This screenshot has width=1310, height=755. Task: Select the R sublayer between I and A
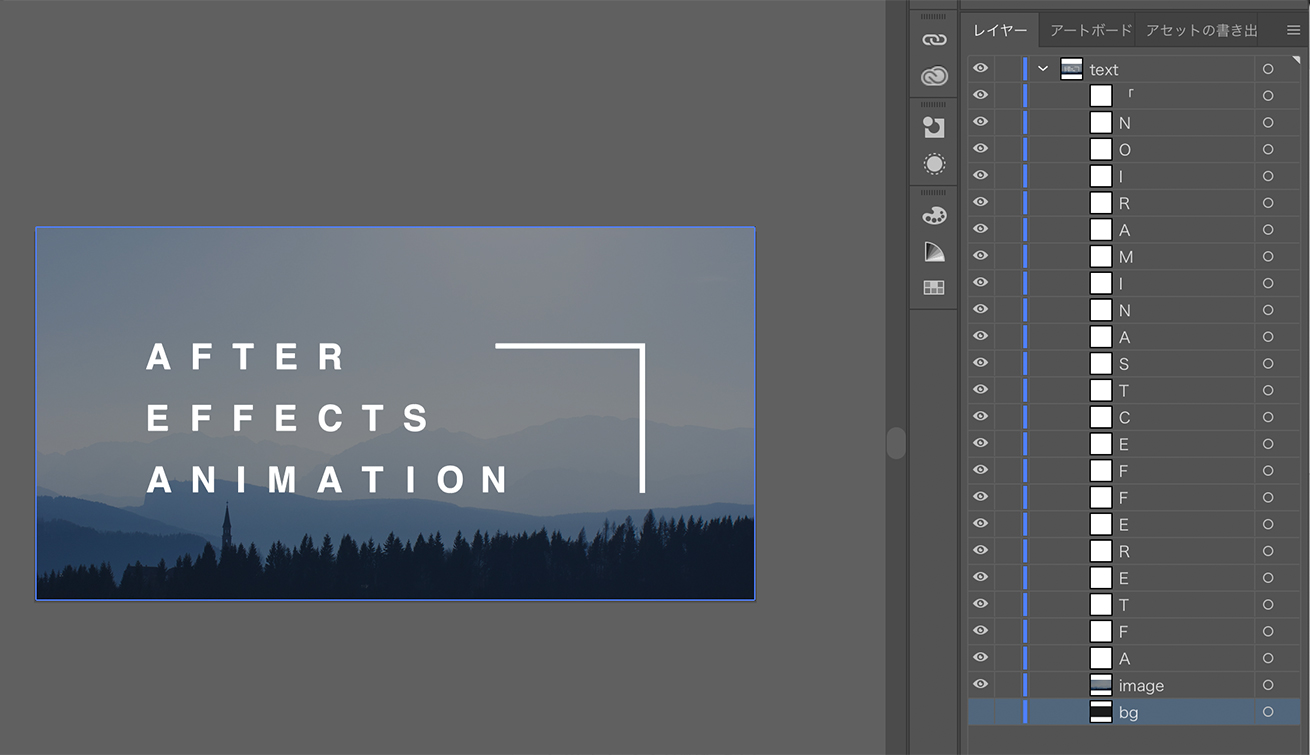(1124, 203)
